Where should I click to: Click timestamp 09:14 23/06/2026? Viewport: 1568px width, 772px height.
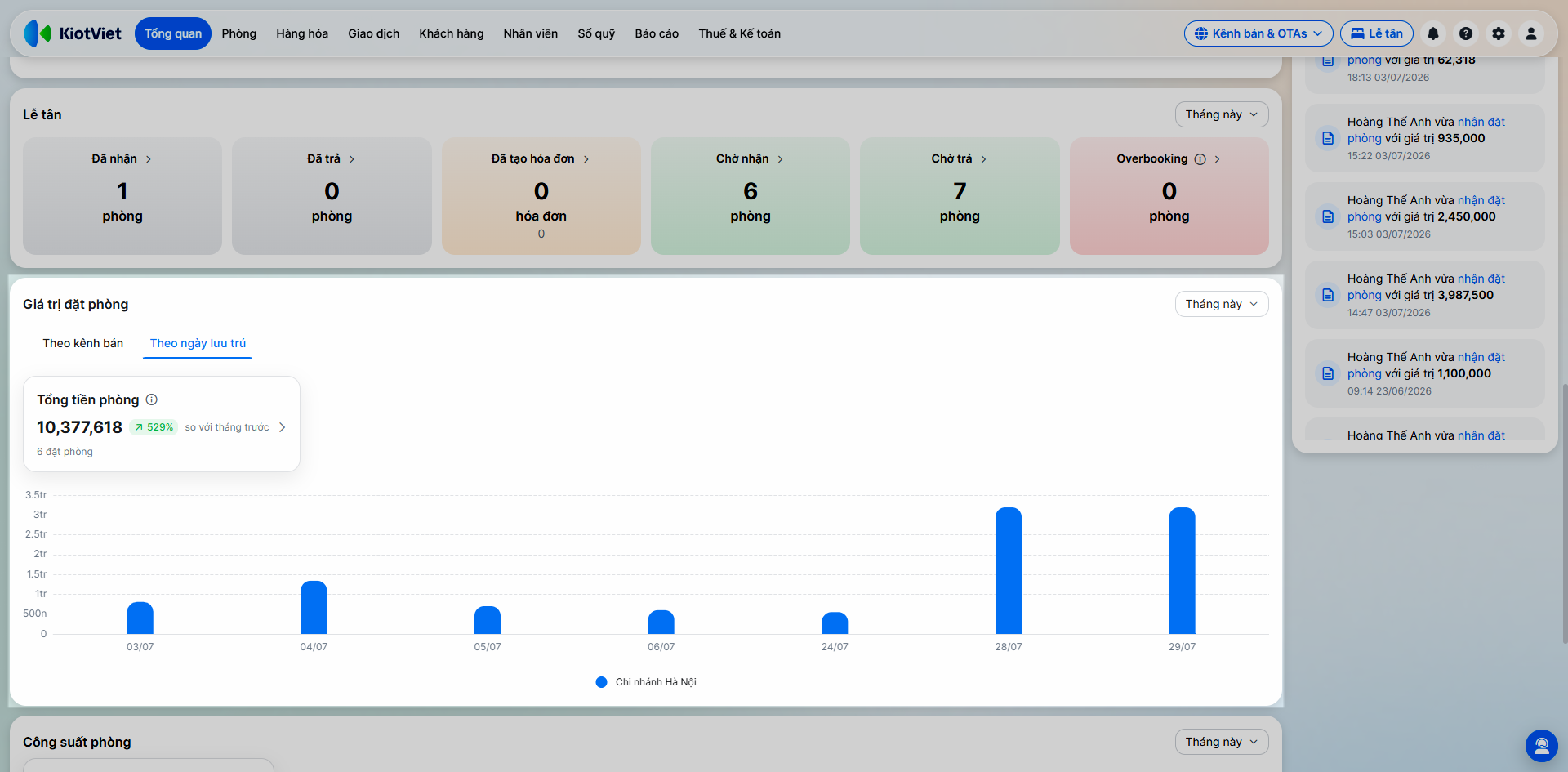[x=1389, y=391]
